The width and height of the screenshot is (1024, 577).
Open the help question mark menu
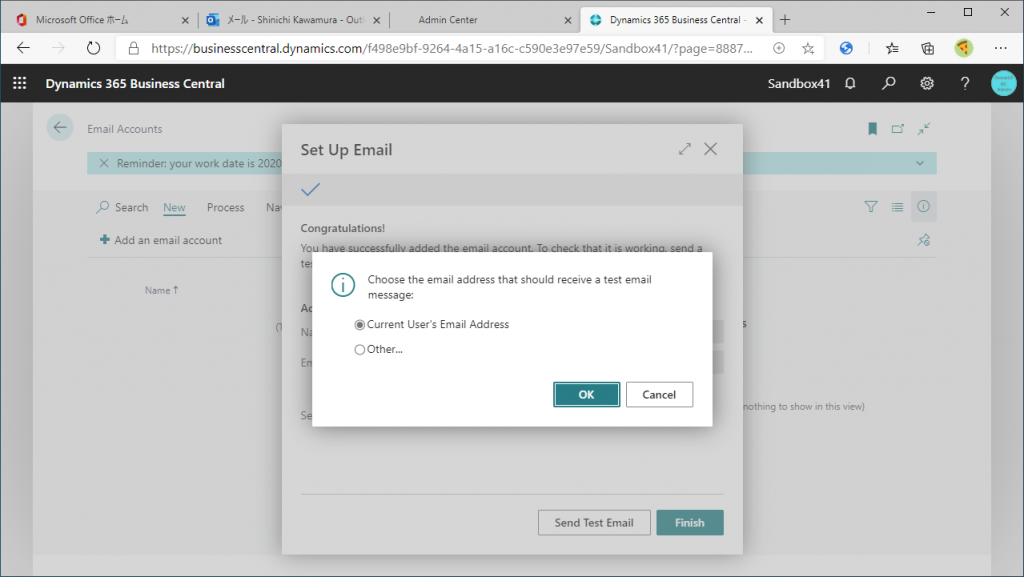pos(965,83)
